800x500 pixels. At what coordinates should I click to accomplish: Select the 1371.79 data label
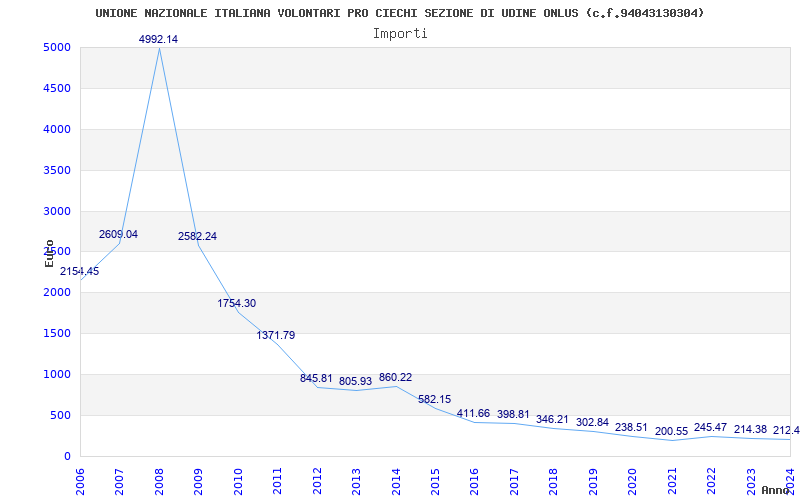click(x=276, y=335)
